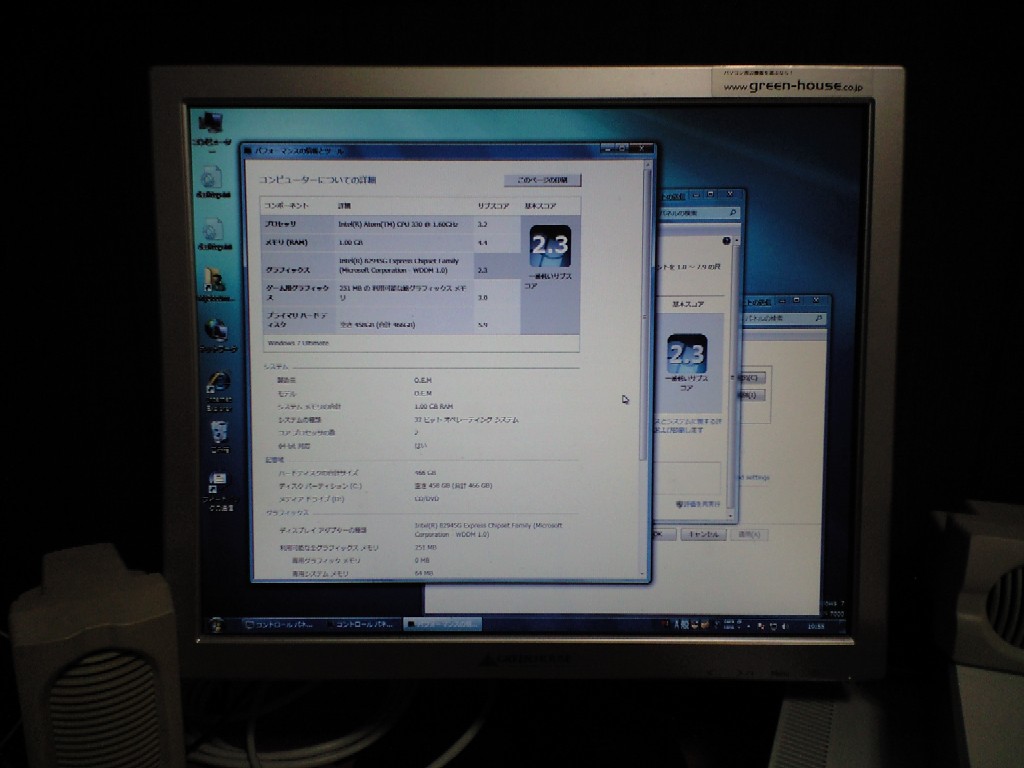1024x768 pixels.
Task: Select the メディア ドライブ (D:) row
Action: [x=359, y=499]
